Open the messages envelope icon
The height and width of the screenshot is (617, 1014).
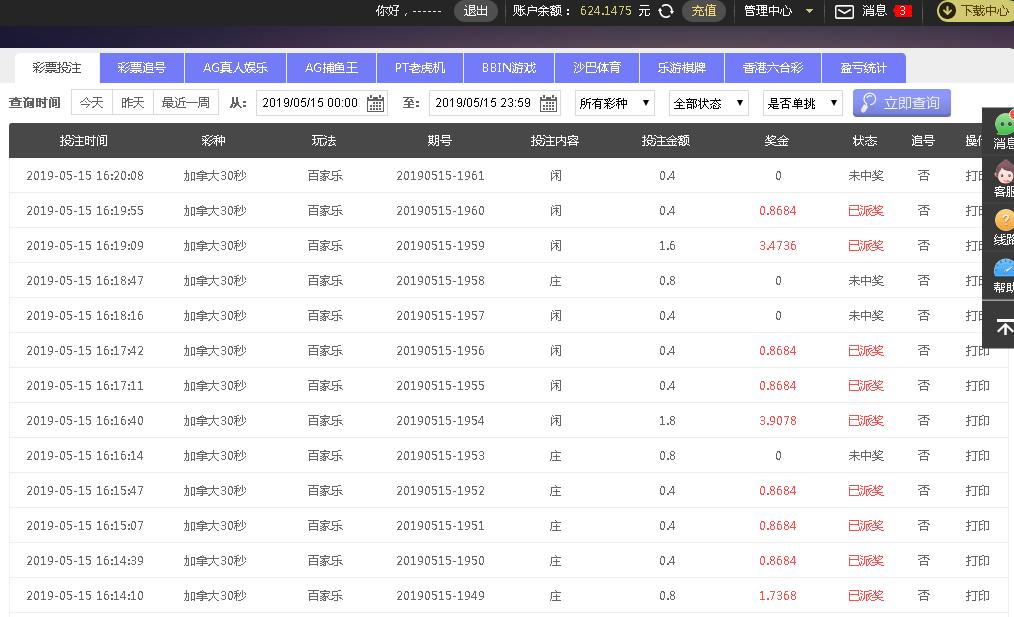click(x=844, y=11)
